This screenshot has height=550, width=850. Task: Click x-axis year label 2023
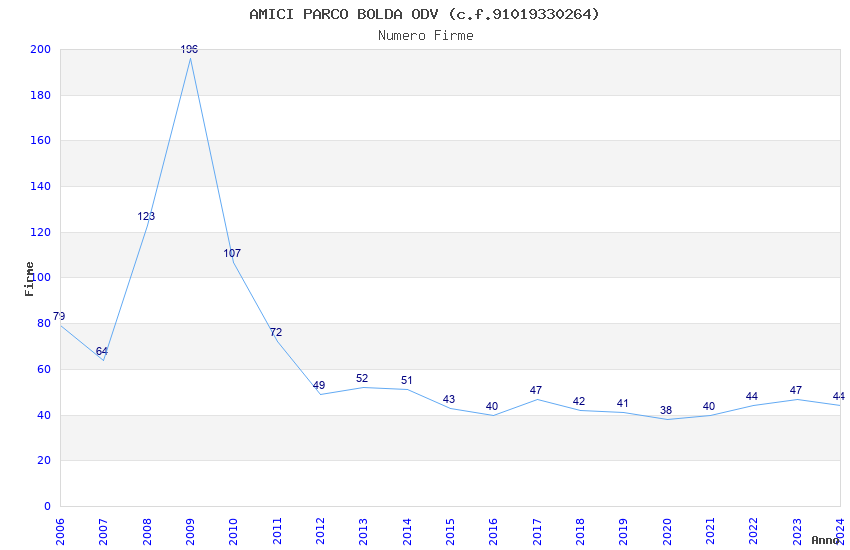point(797,532)
